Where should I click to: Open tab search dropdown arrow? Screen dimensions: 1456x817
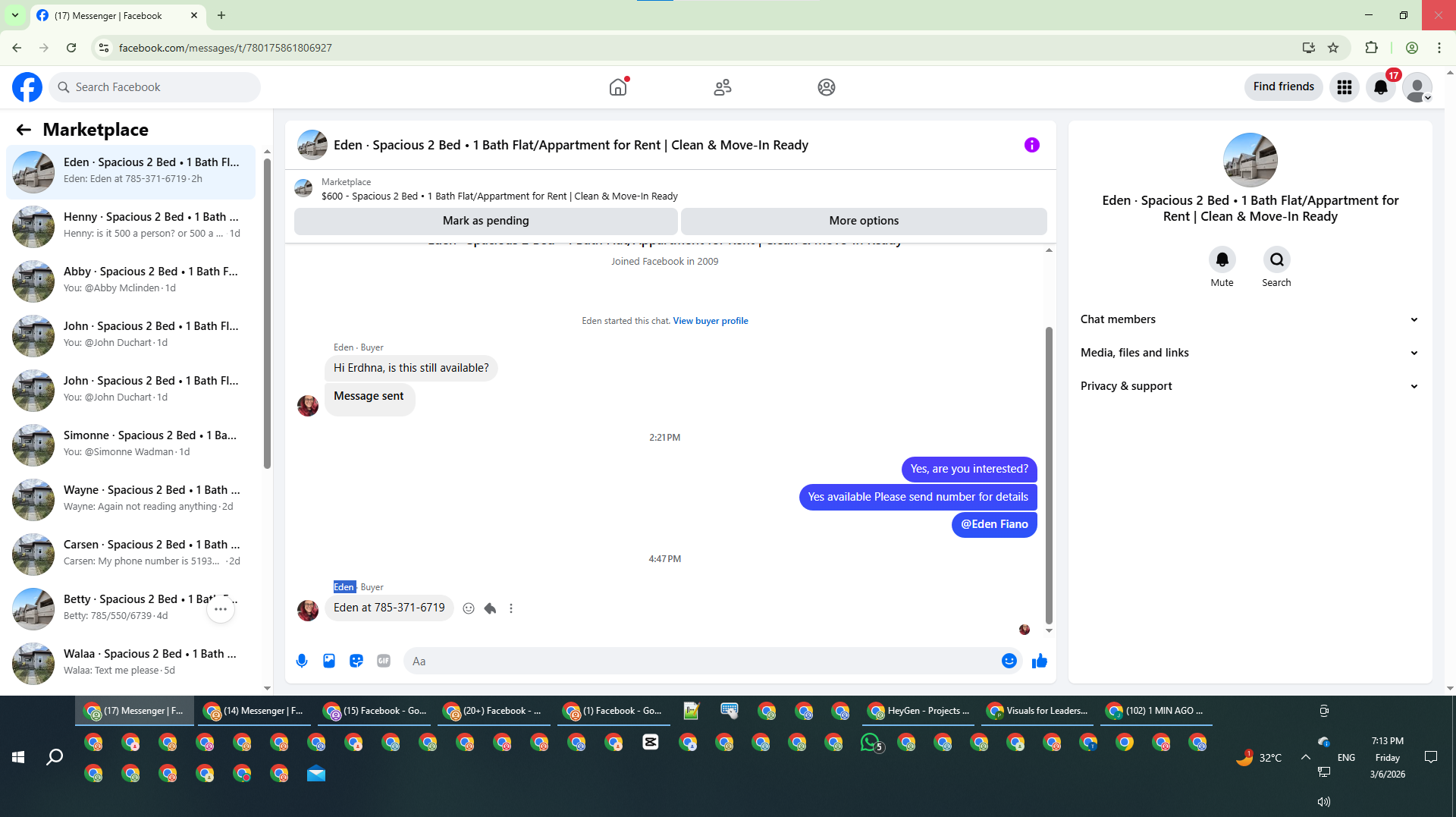tap(15, 15)
